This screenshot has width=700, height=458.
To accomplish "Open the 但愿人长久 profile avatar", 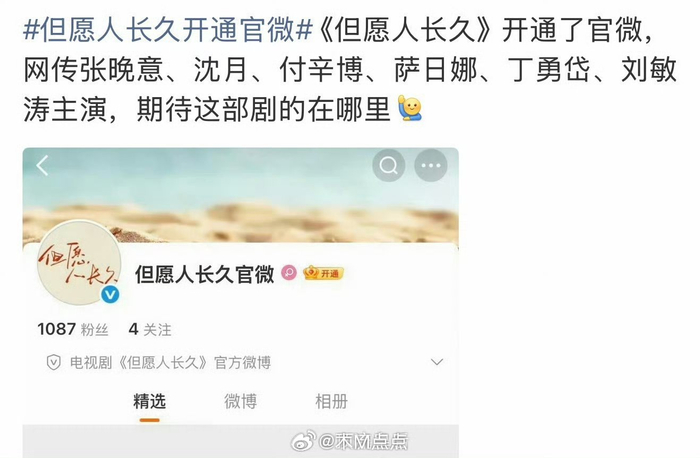I will (79, 263).
